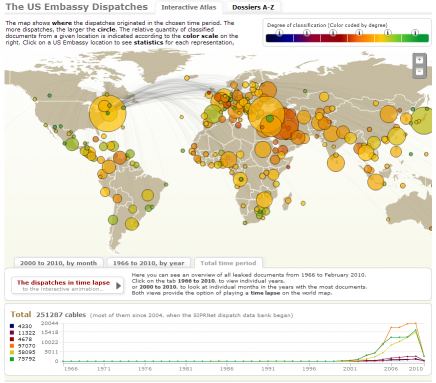436x383 pixels.
Task: Click the green 75792 legend swatch
Action: [x=12, y=359]
